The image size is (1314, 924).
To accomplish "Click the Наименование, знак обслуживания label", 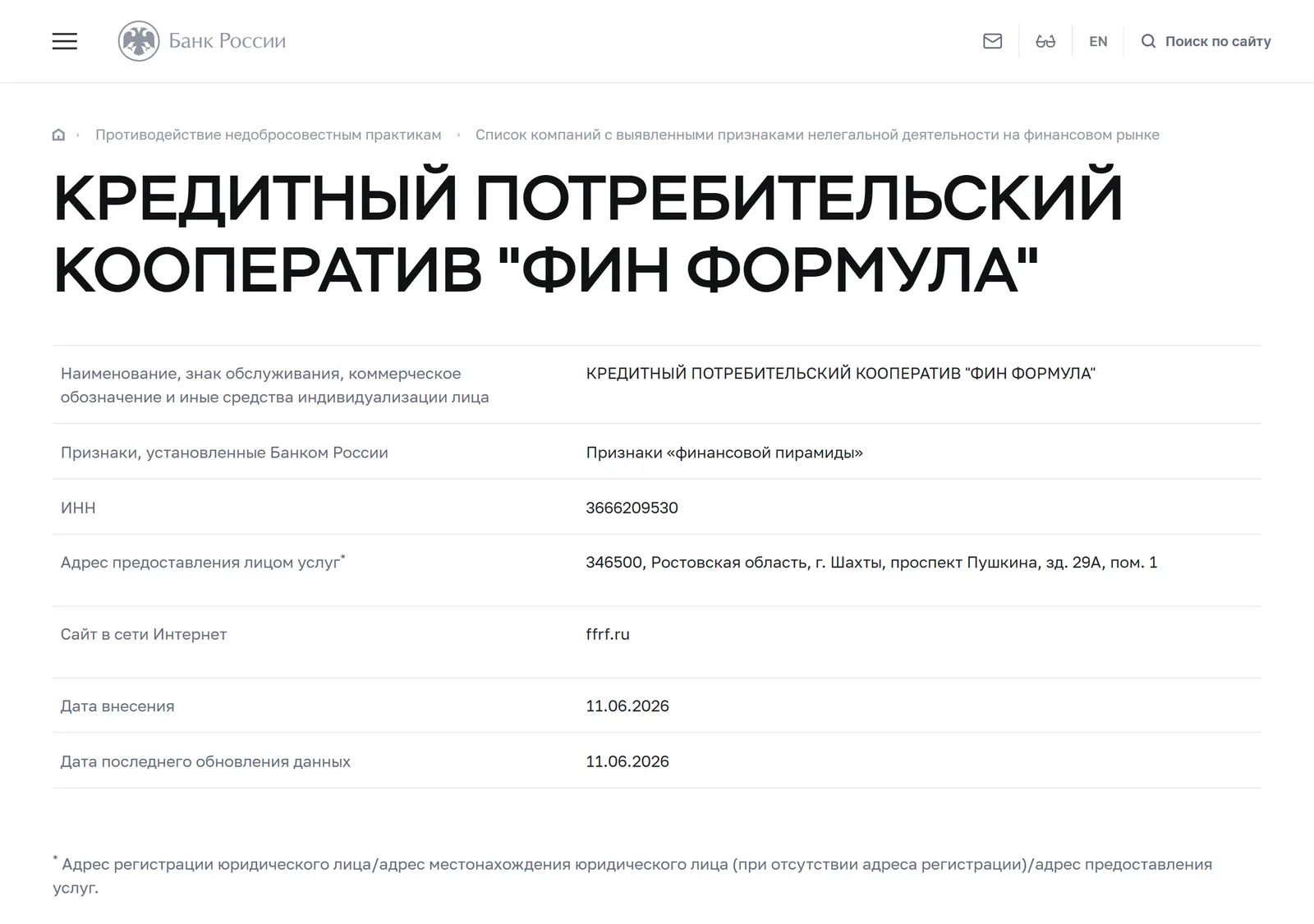I will (274, 385).
